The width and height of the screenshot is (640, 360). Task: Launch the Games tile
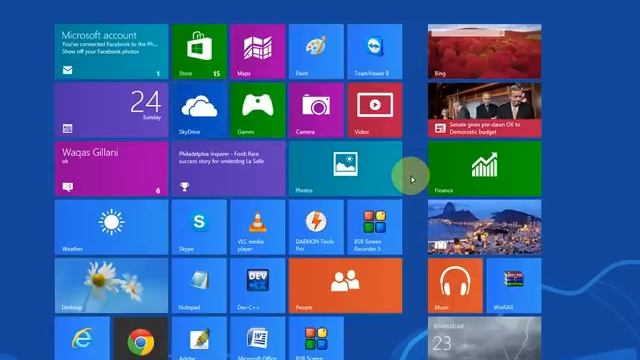(258, 110)
